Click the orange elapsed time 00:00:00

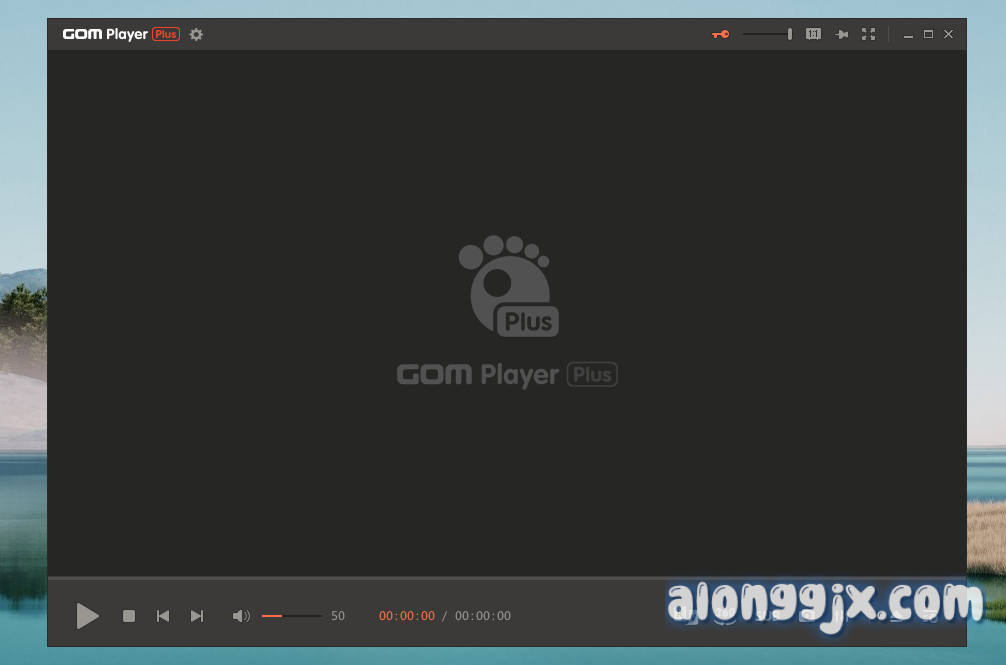pyautogui.click(x=407, y=616)
